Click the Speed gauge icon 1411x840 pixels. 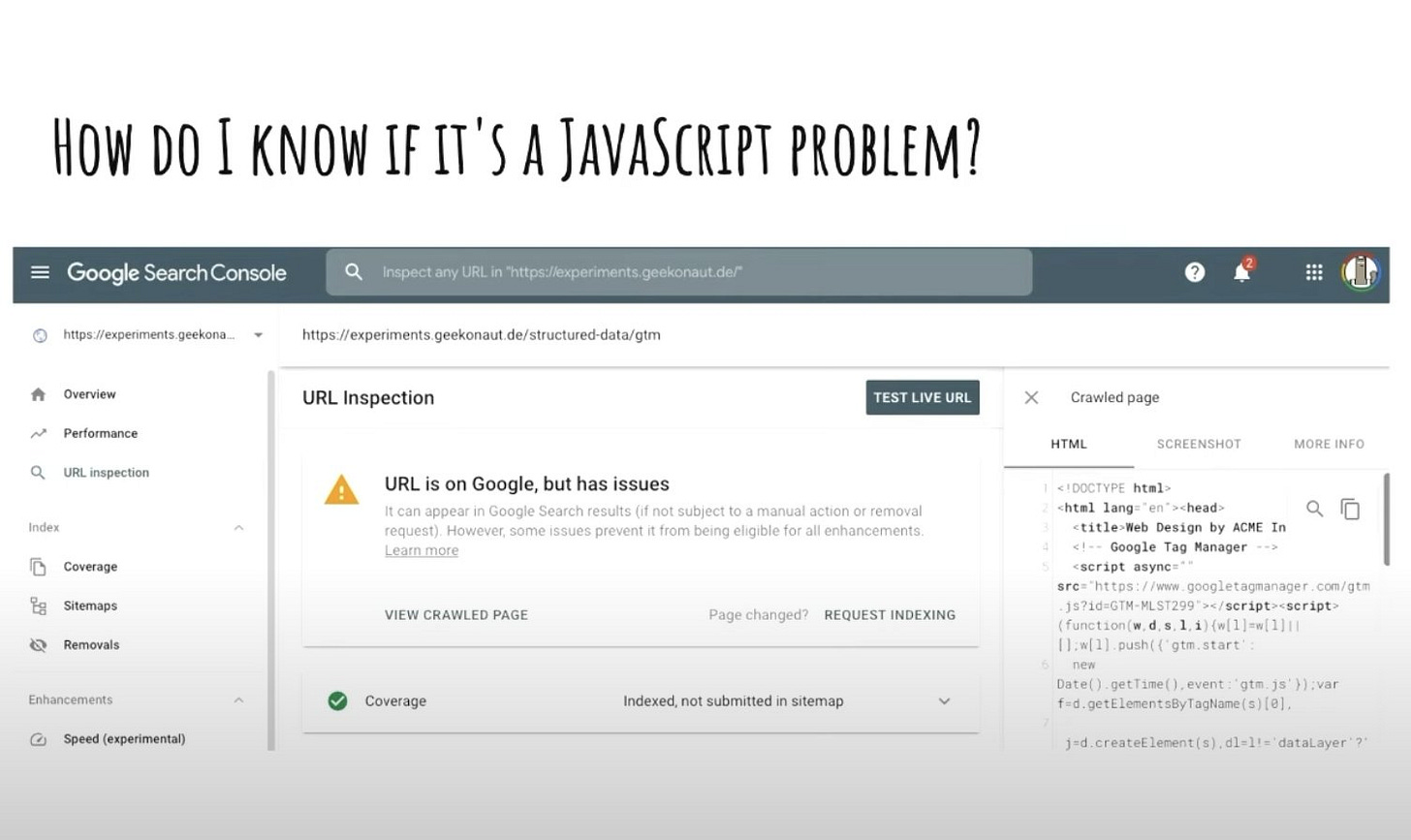click(38, 739)
